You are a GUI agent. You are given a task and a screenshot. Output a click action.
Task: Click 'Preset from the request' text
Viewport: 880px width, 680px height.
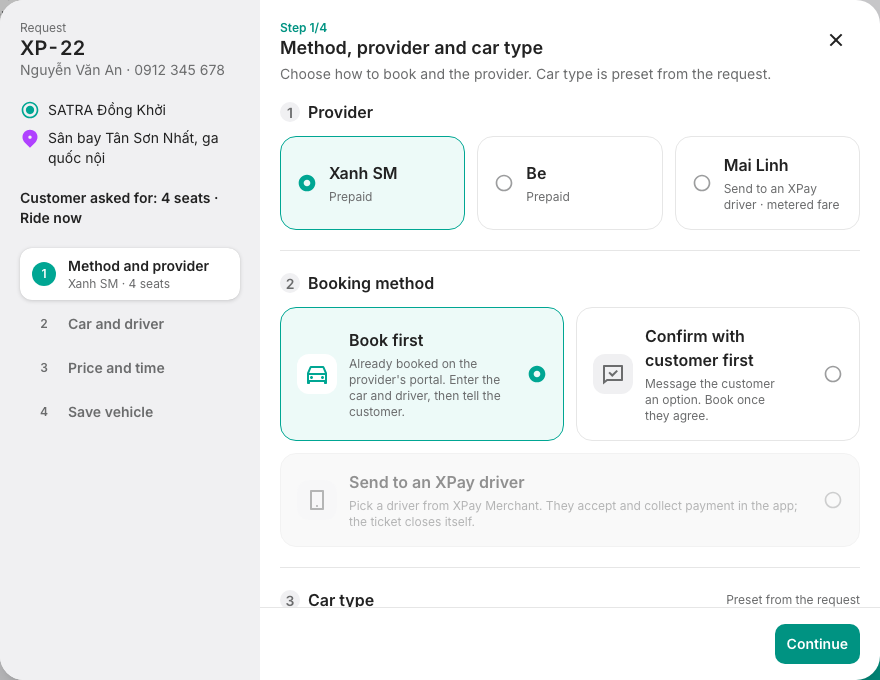tap(792, 600)
